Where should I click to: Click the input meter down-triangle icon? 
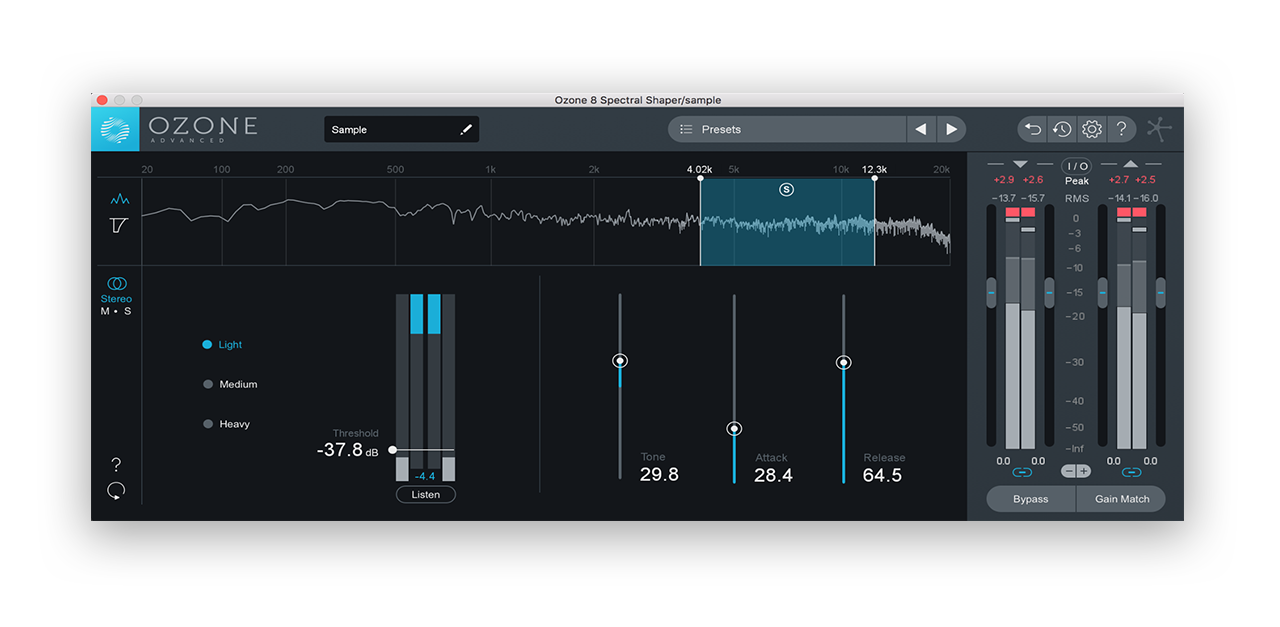pyautogui.click(x=1020, y=164)
